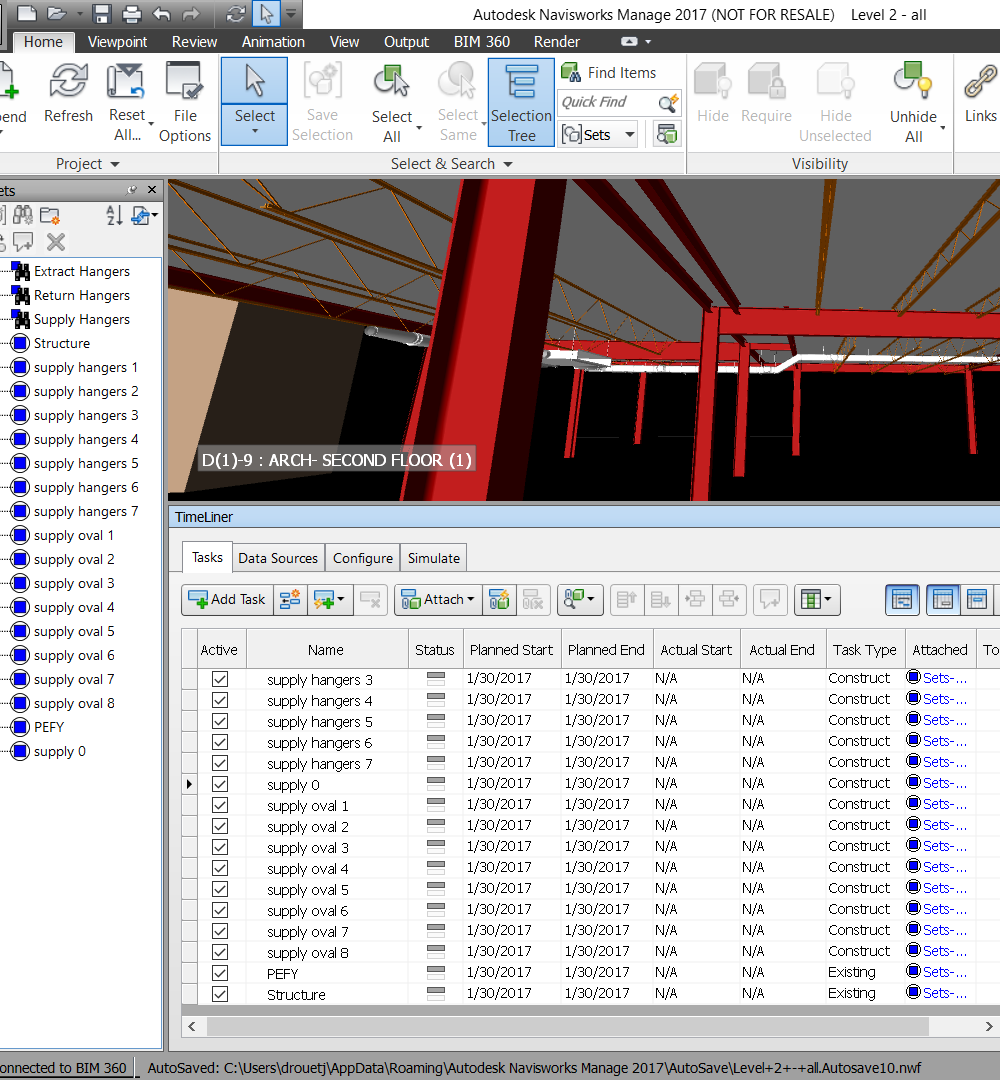The width and height of the screenshot is (1000, 1080).
Task: Disable the Active checkbox for supply oval 1
Action: click(x=219, y=804)
